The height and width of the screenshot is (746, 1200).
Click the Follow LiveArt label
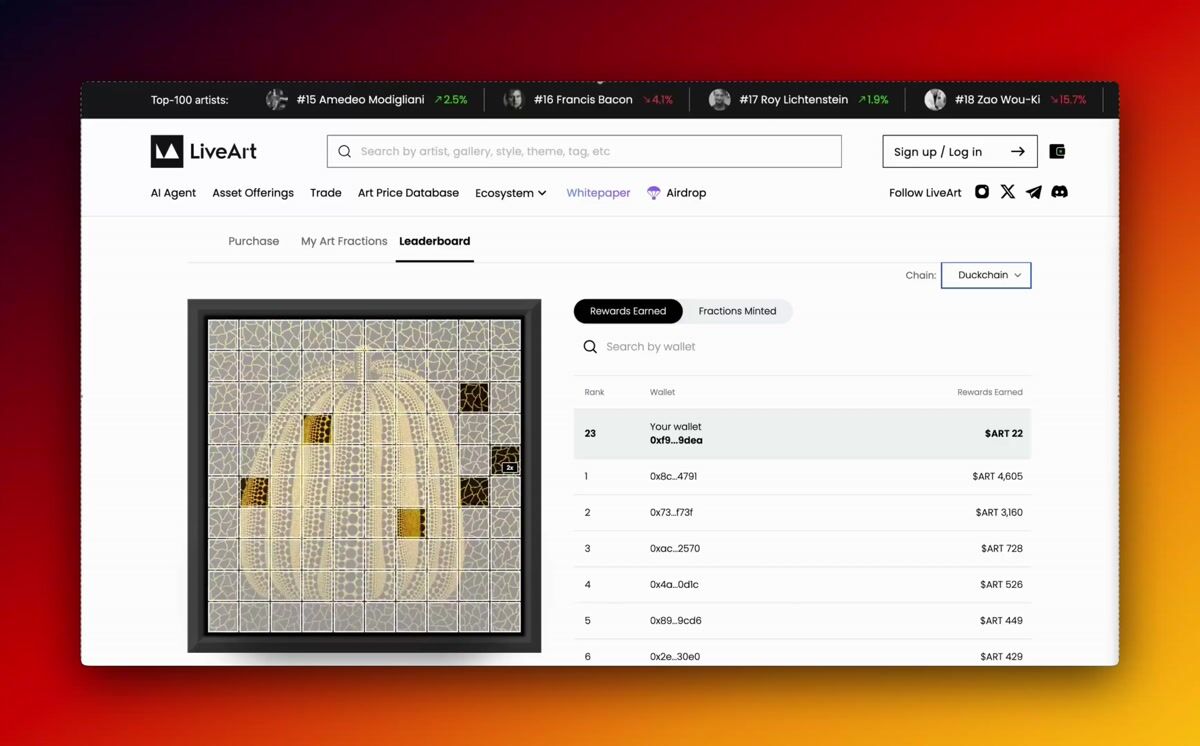[x=925, y=193]
